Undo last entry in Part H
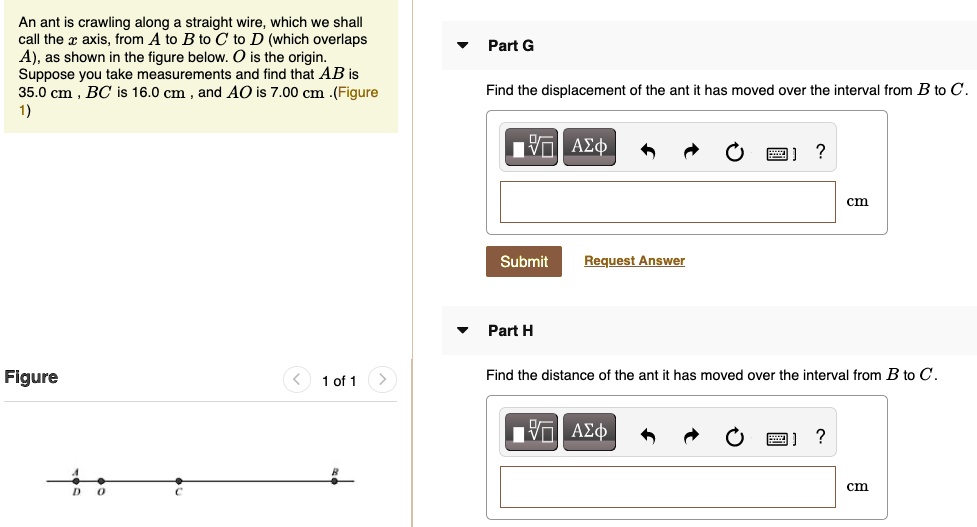977x527 pixels. pyautogui.click(x=648, y=437)
